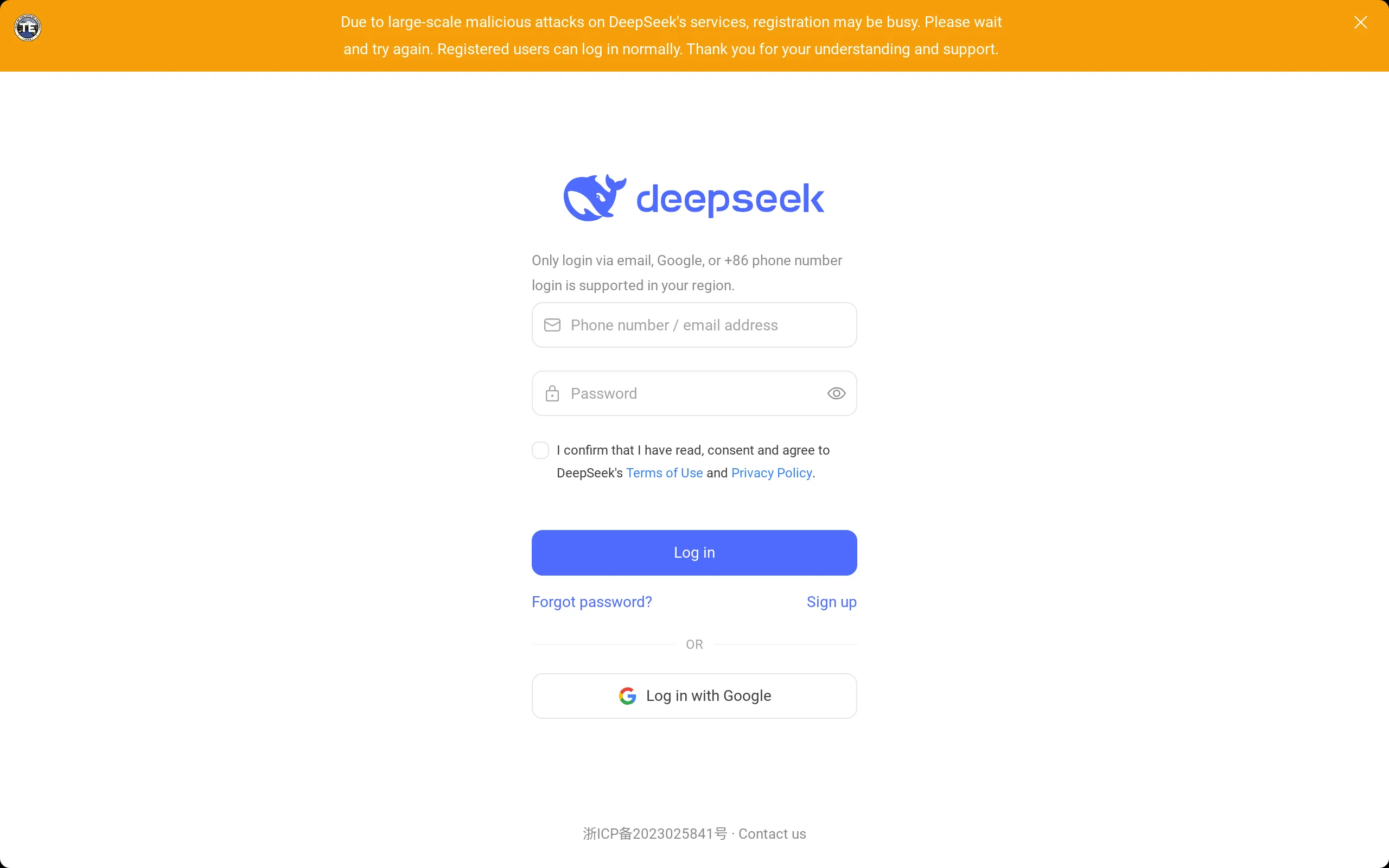1389x868 pixels.
Task: Select the phone number input field
Action: 694,324
